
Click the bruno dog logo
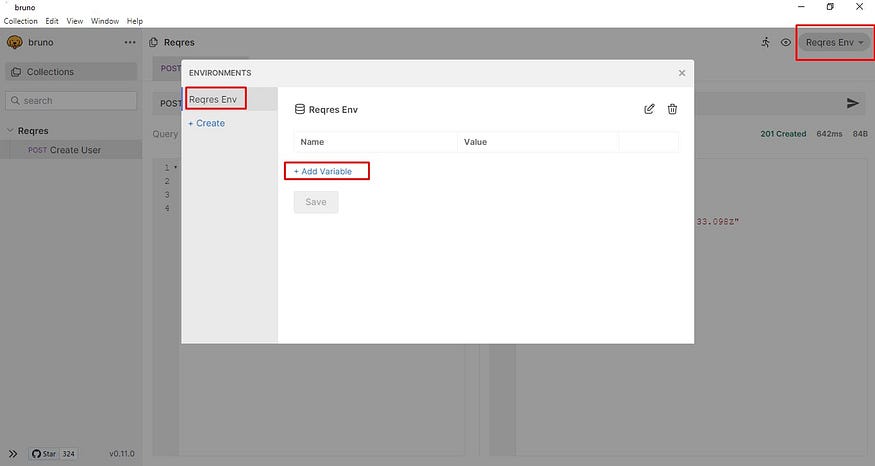point(15,42)
